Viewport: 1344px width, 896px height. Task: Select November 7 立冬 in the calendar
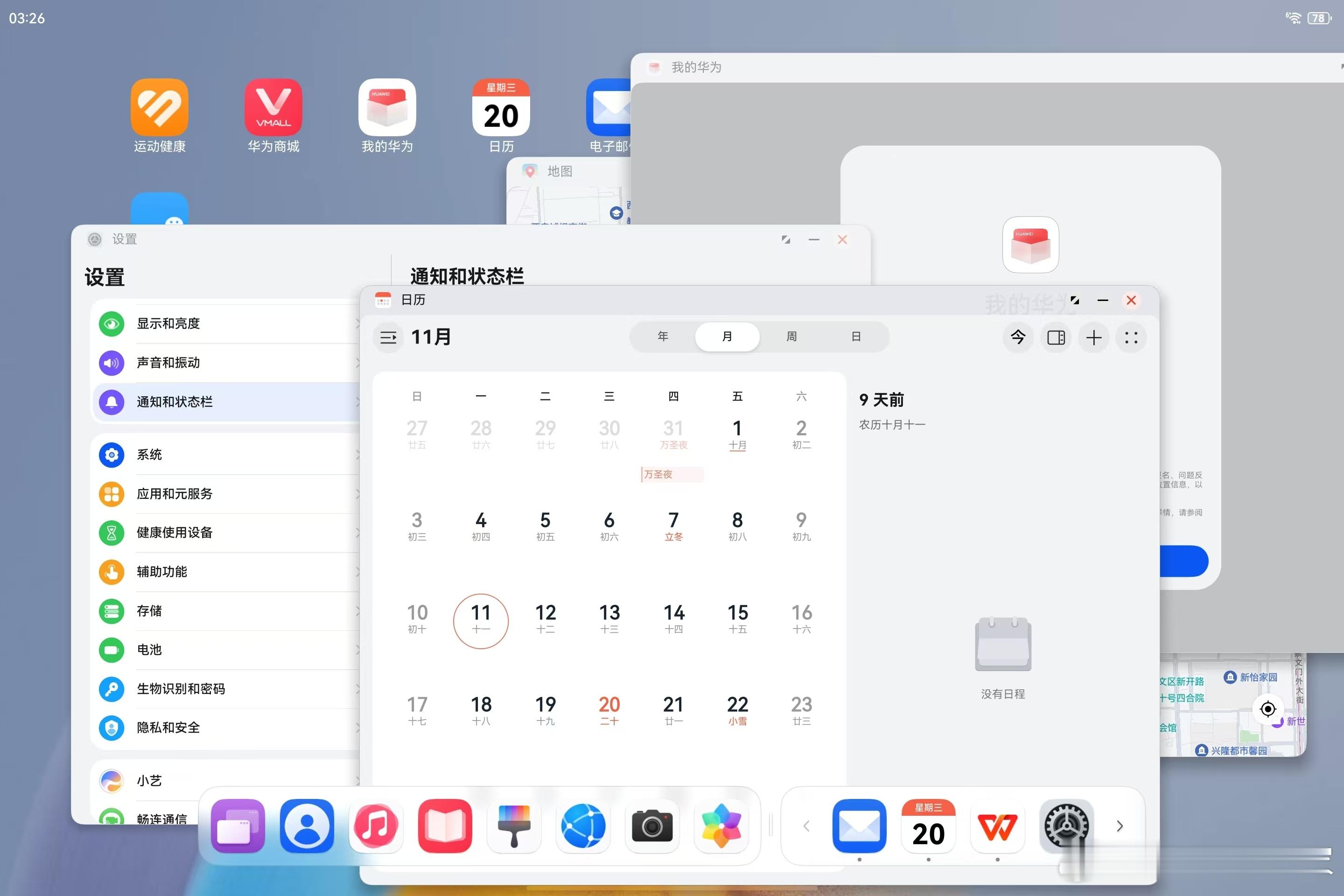(x=674, y=526)
